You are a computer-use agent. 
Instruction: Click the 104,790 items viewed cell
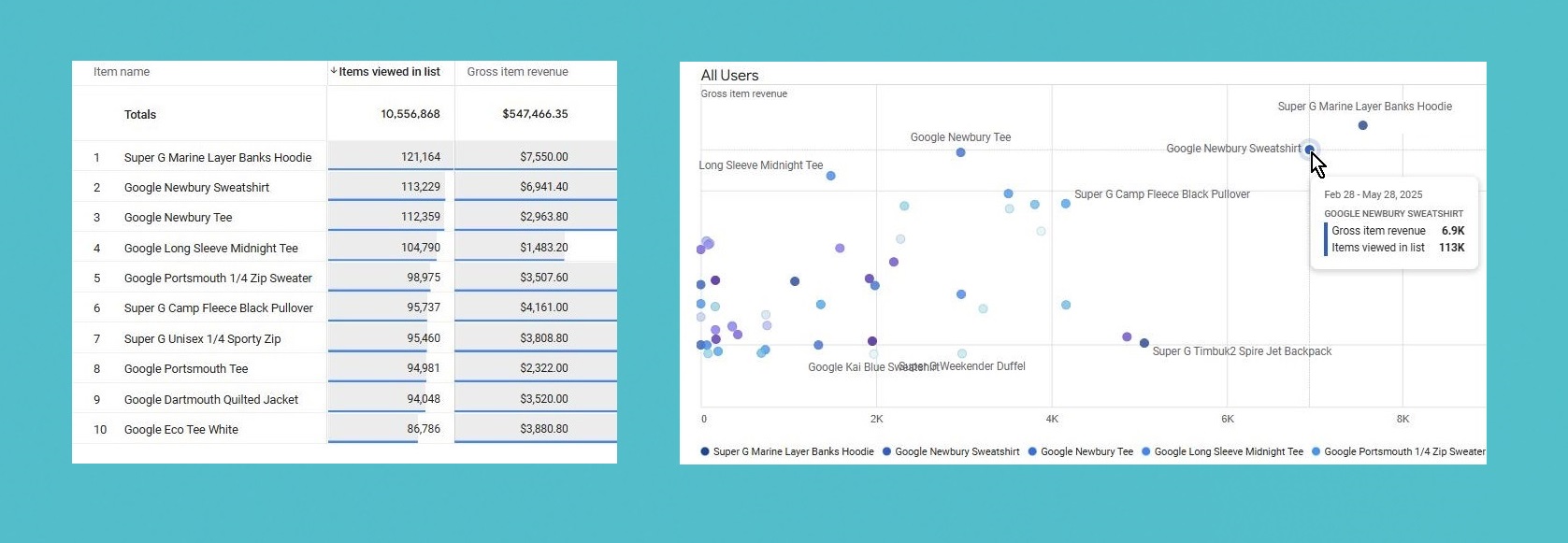pos(421,248)
